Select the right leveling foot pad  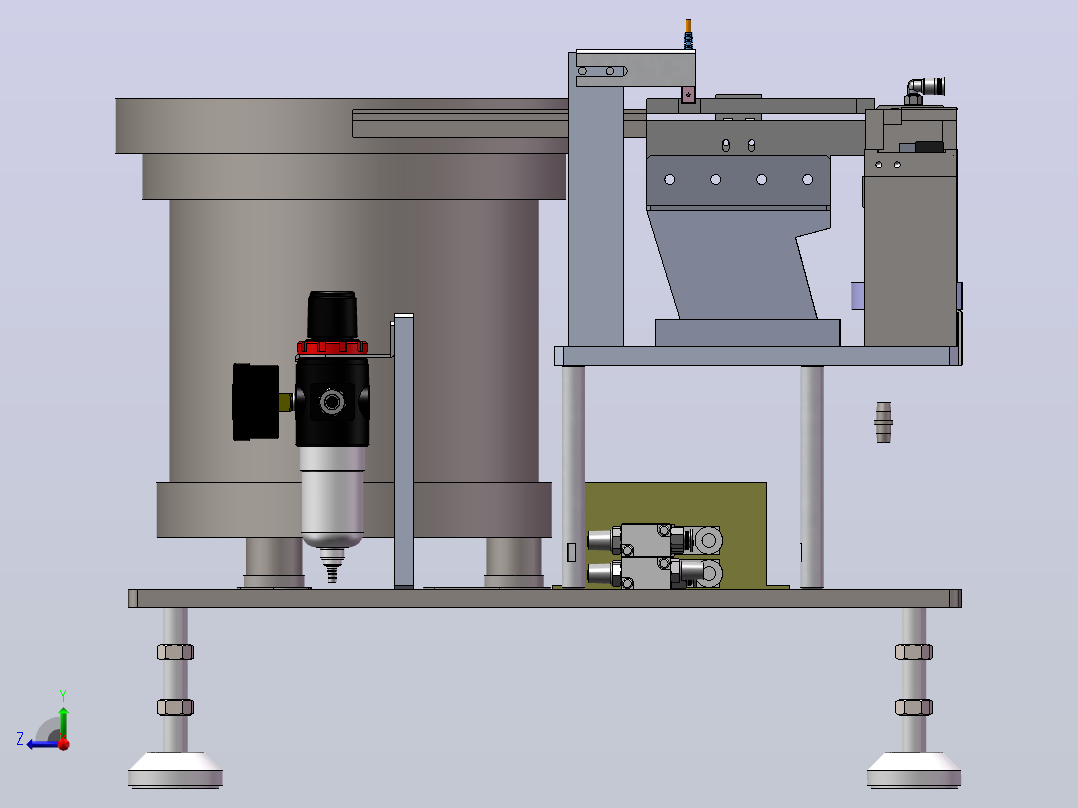click(x=914, y=770)
